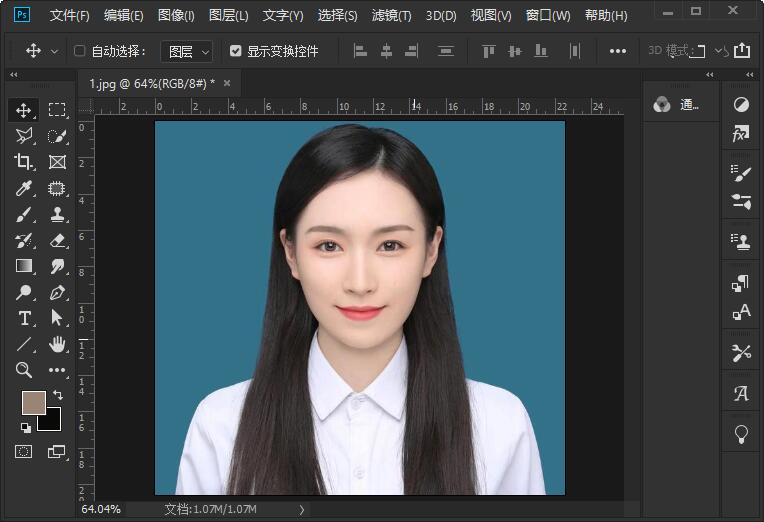
Task: Select the Hand tool
Action: click(57, 344)
